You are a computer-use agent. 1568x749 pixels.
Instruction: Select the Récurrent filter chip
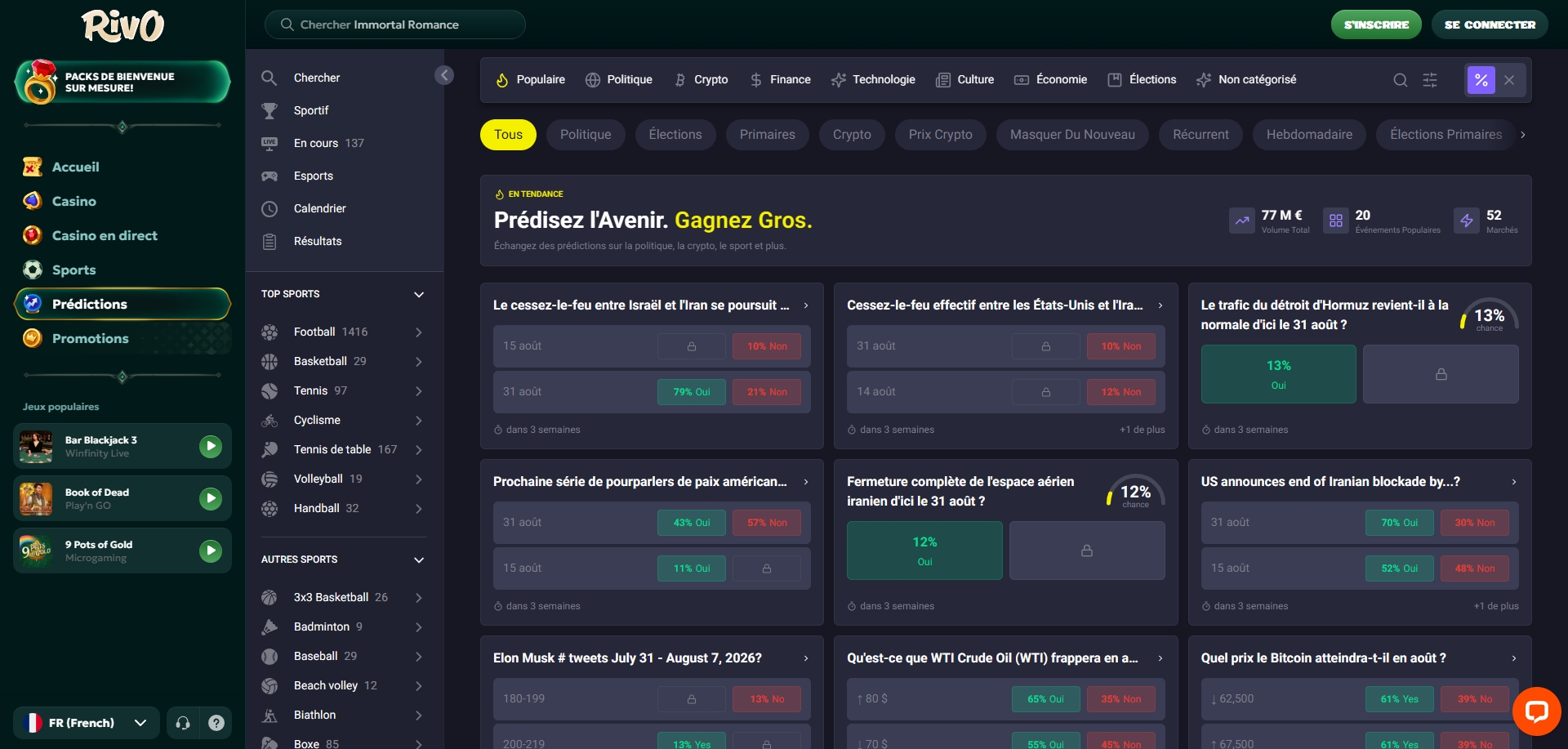pyautogui.click(x=1200, y=135)
